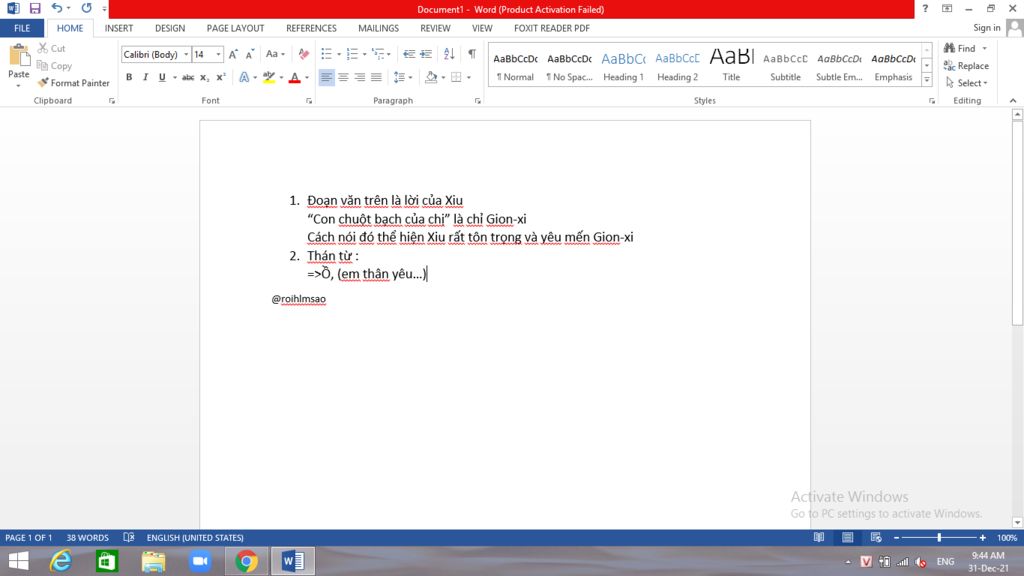Open the Font dialog launcher

pyautogui.click(x=309, y=101)
